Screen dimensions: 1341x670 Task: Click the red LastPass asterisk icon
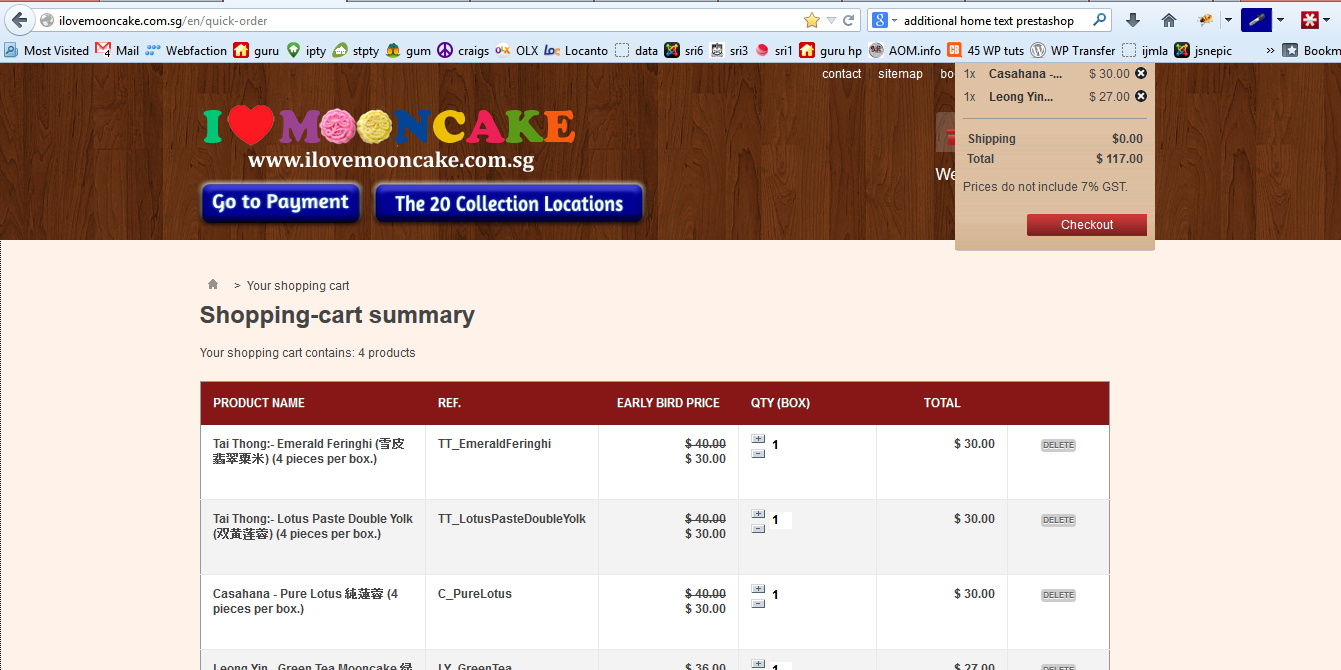pyautogui.click(x=1309, y=20)
